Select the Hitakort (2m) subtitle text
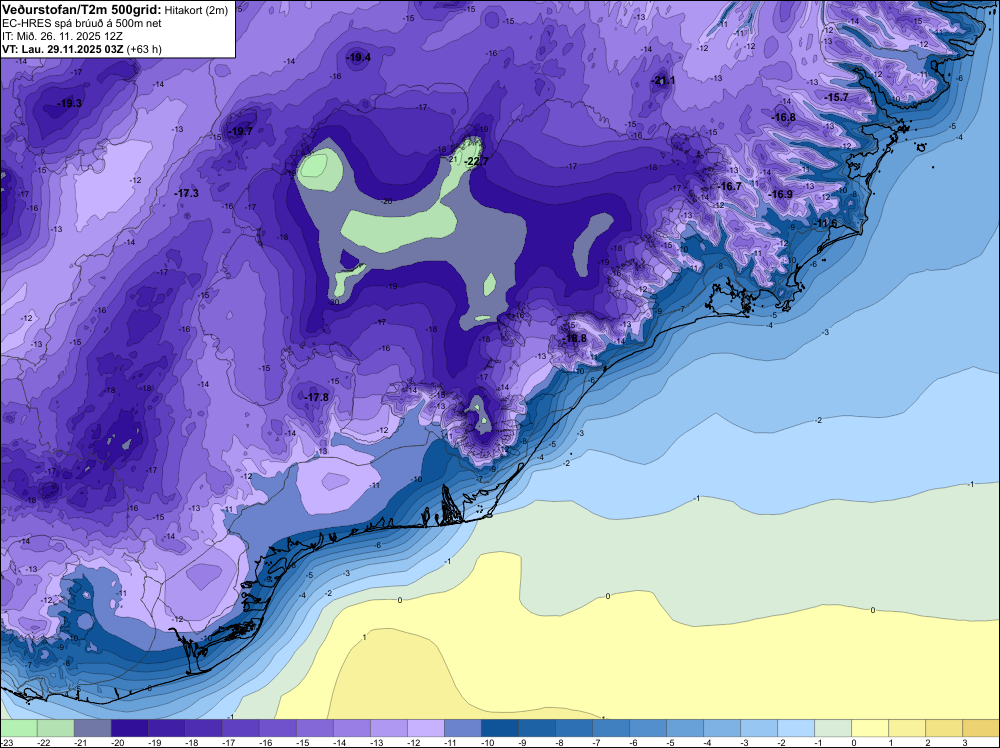This screenshot has height=748, width=1000. pyautogui.click(x=196, y=10)
